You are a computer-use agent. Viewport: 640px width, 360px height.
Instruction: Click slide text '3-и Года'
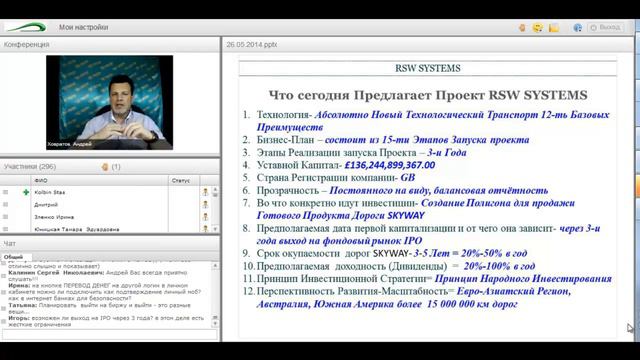coord(447,152)
